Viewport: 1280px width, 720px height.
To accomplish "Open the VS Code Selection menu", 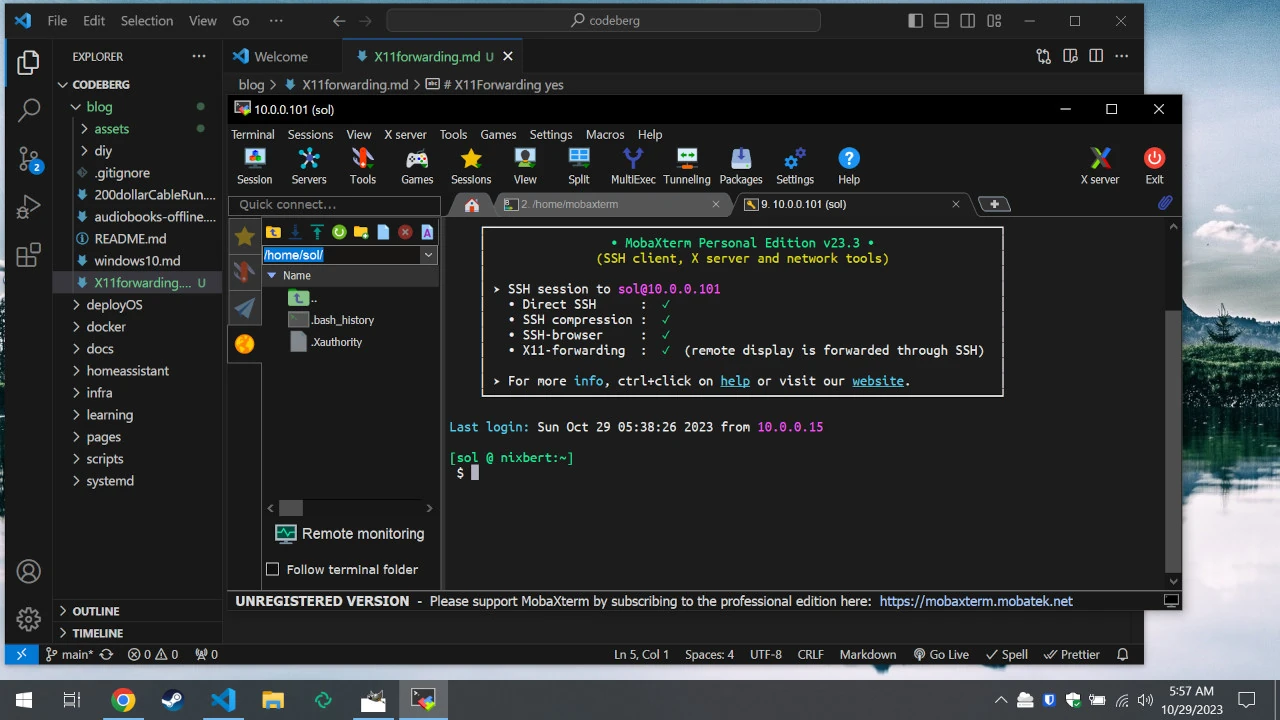I will [147, 21].
